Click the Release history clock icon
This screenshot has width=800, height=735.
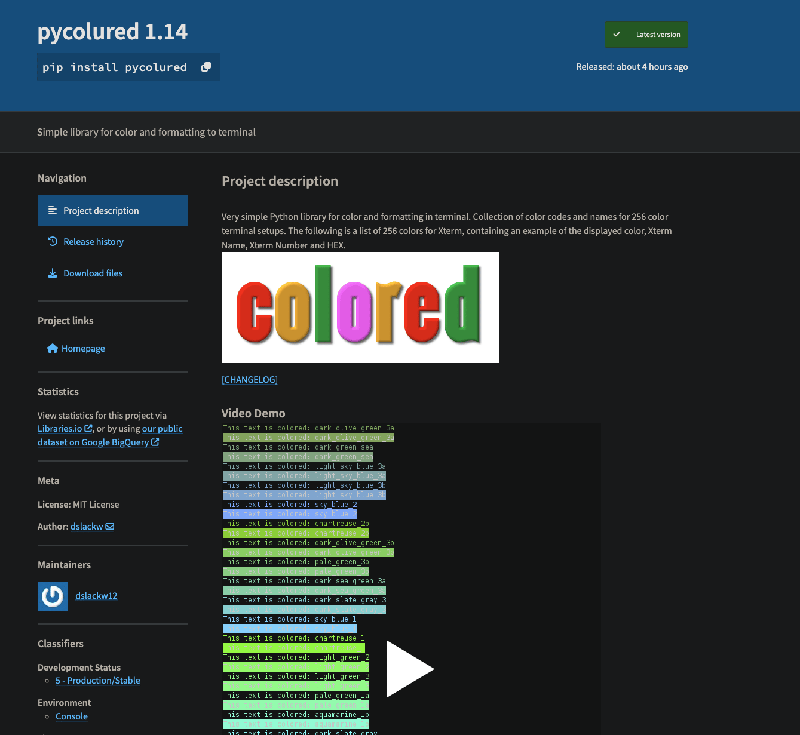[52, 241]
